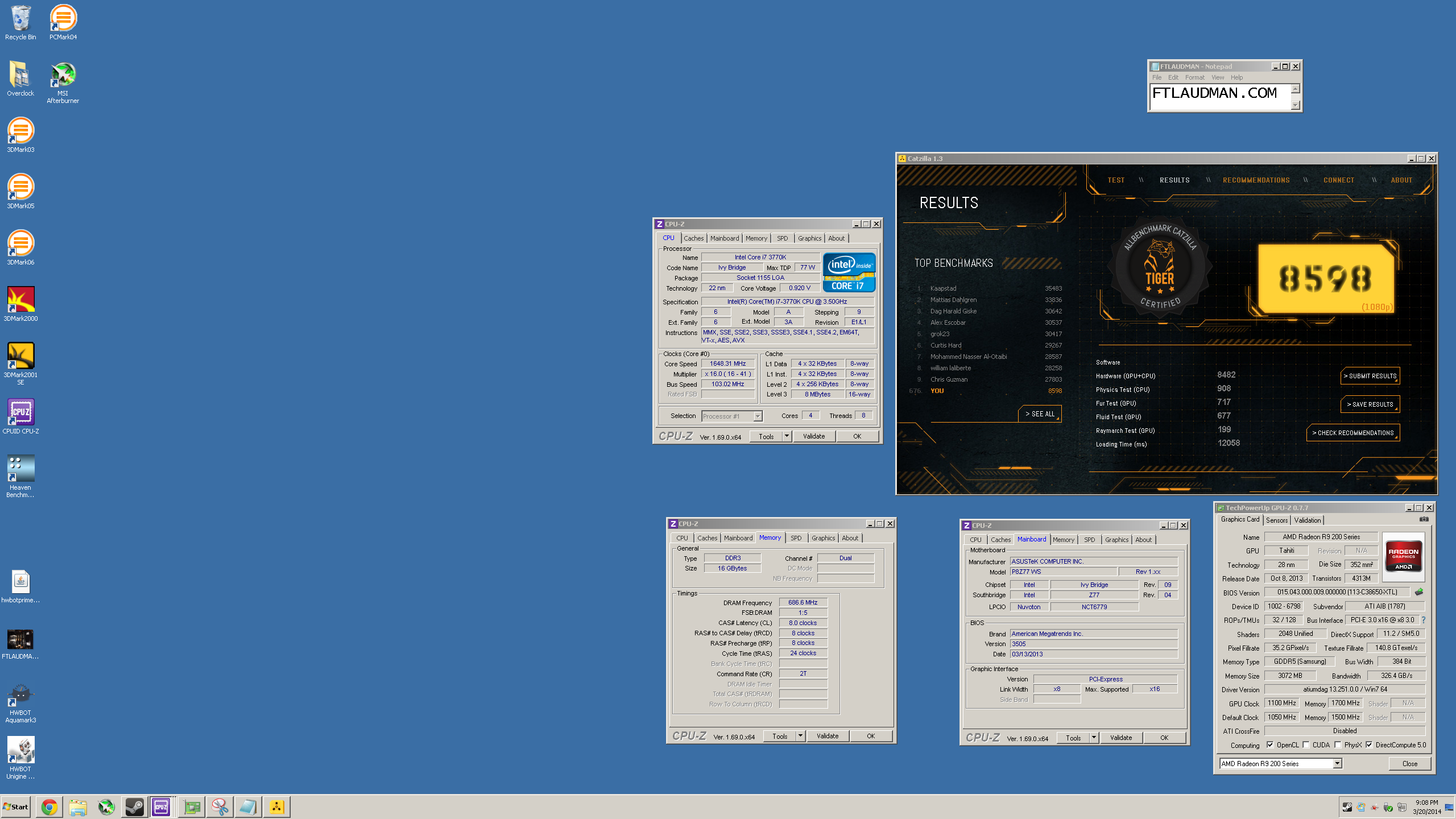Click SAVE RESULTS in Catzilla
Screen dimensions: 1456x819
click(1370, 404)
